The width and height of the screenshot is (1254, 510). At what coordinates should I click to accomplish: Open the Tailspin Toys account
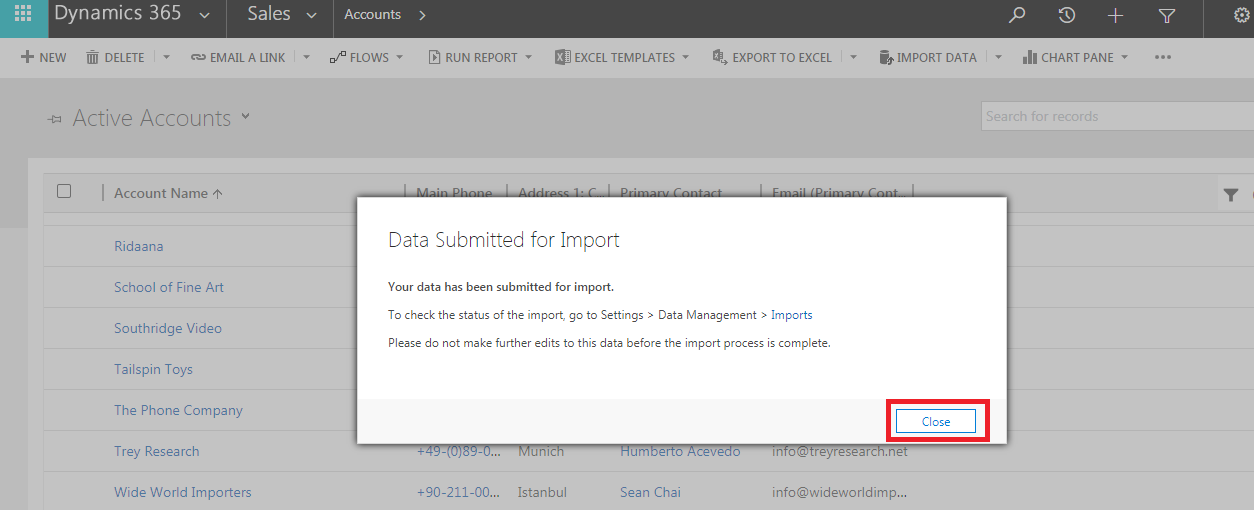tap(153, 369)
